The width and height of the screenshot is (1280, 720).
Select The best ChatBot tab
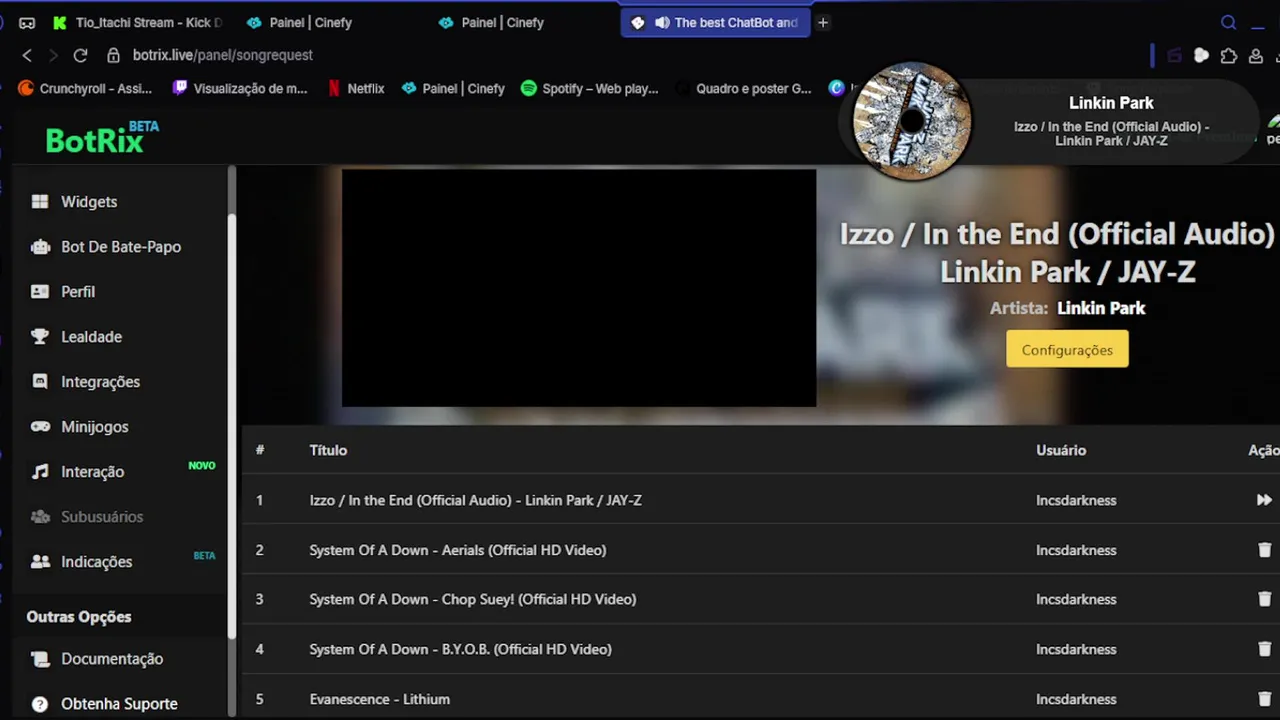click(x=714, y=22)
